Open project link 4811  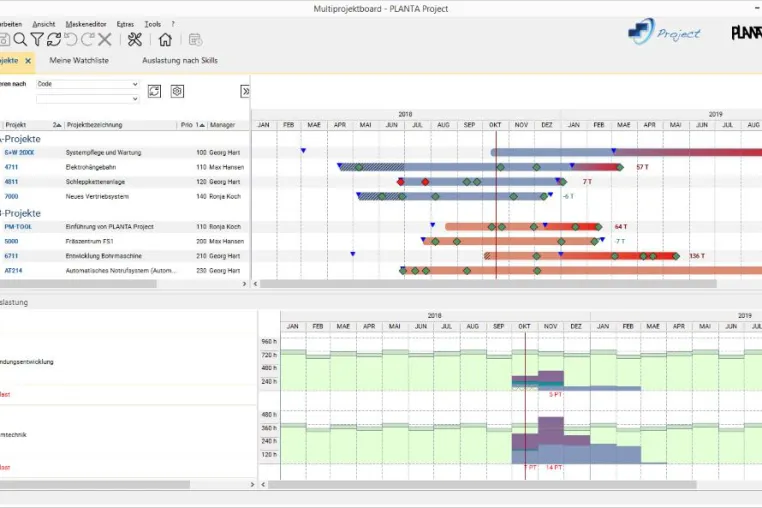tap(11, 182)
